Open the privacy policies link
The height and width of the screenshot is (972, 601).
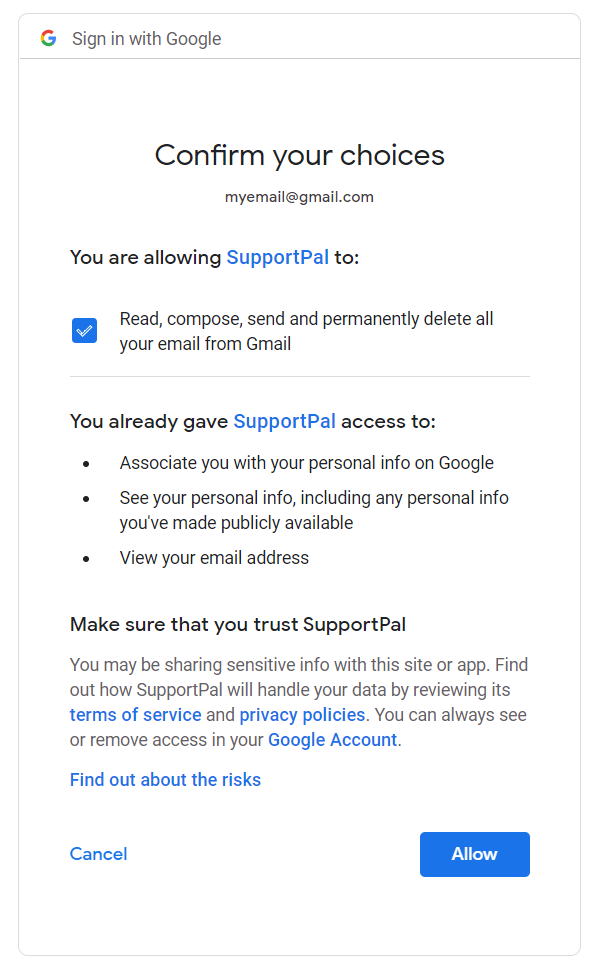[302, 715]
